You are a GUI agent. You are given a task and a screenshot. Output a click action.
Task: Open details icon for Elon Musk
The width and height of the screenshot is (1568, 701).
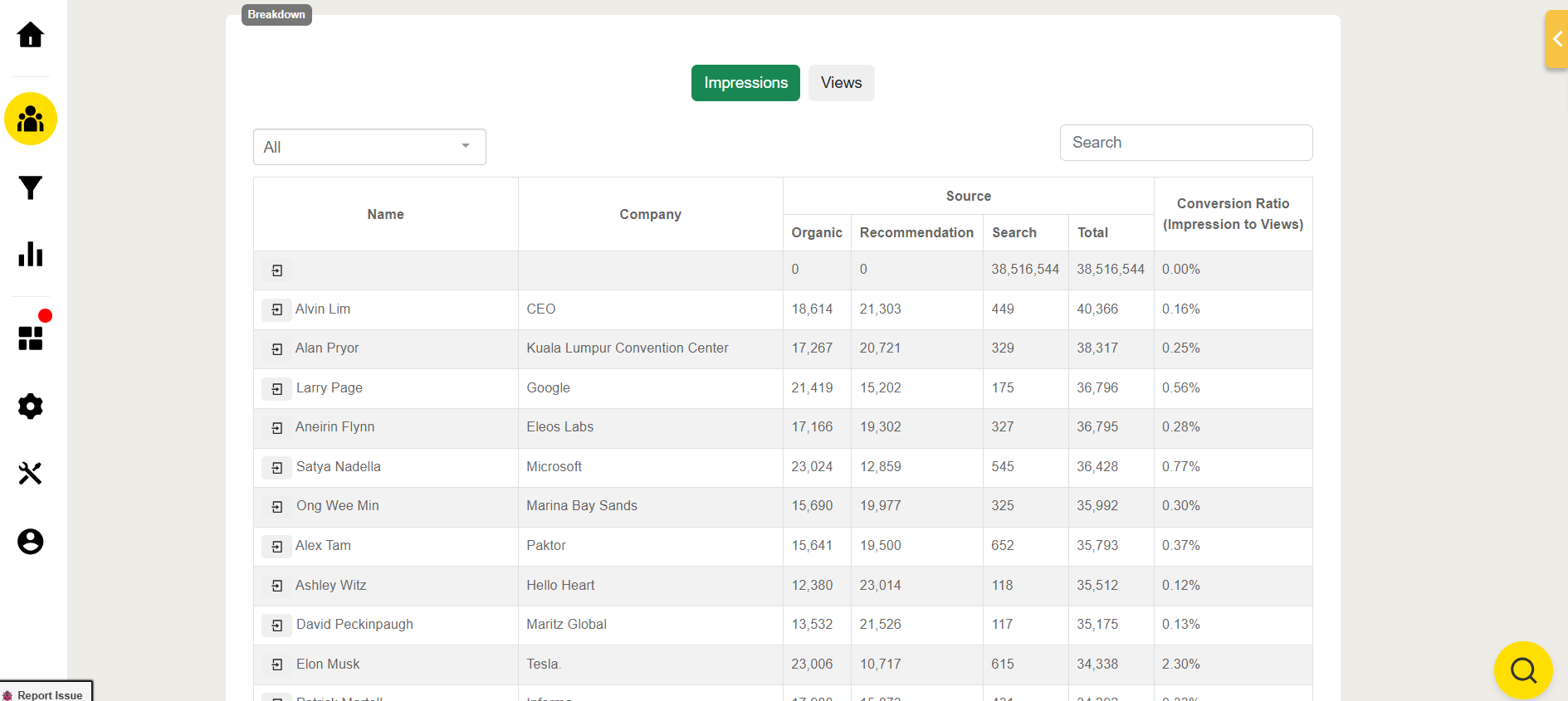(x=277, y=664)
